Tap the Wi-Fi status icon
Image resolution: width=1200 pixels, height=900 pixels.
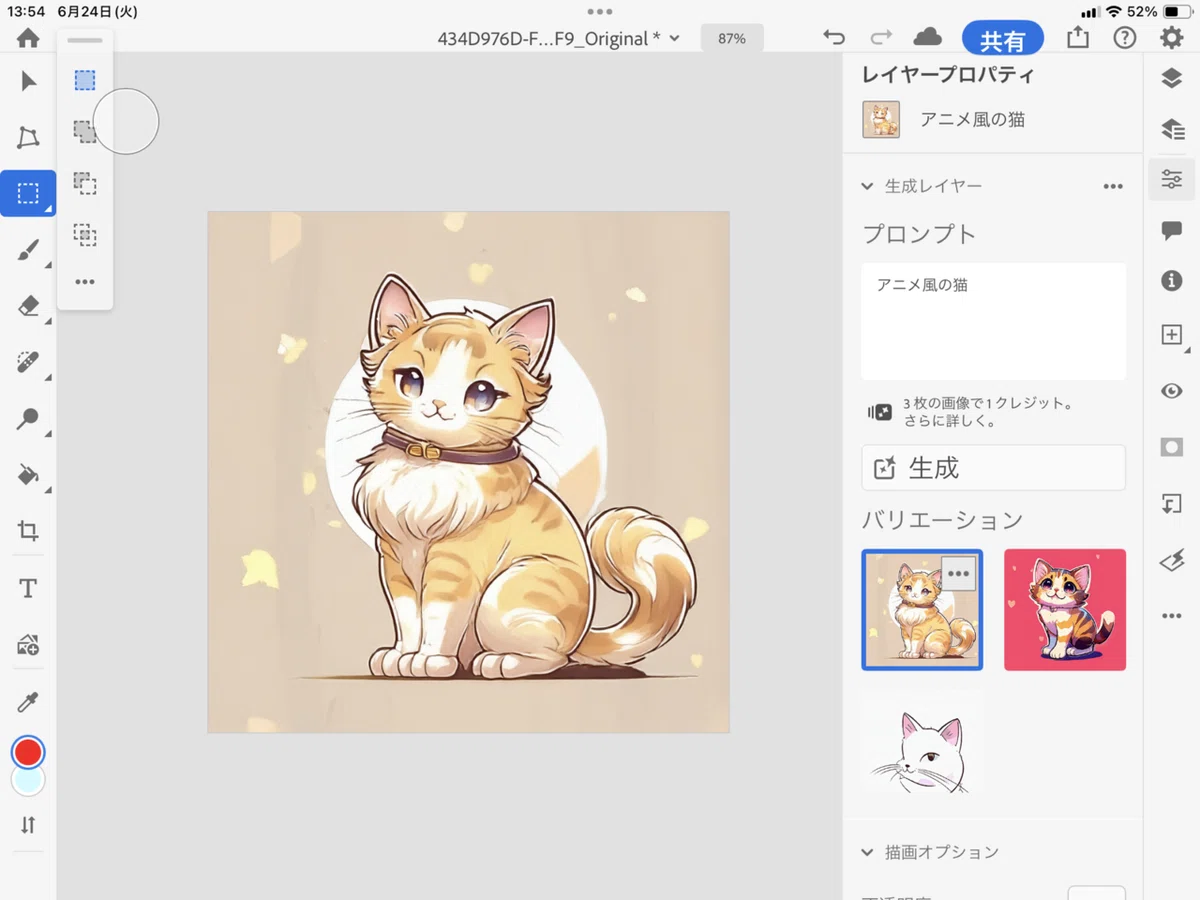pos(1113,12)
